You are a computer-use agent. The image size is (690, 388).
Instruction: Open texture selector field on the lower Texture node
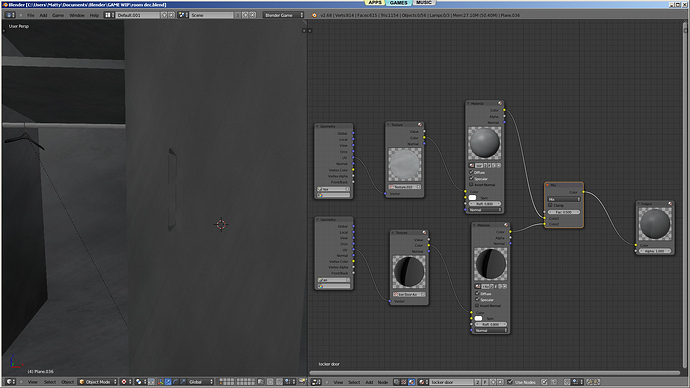point(409,294)
